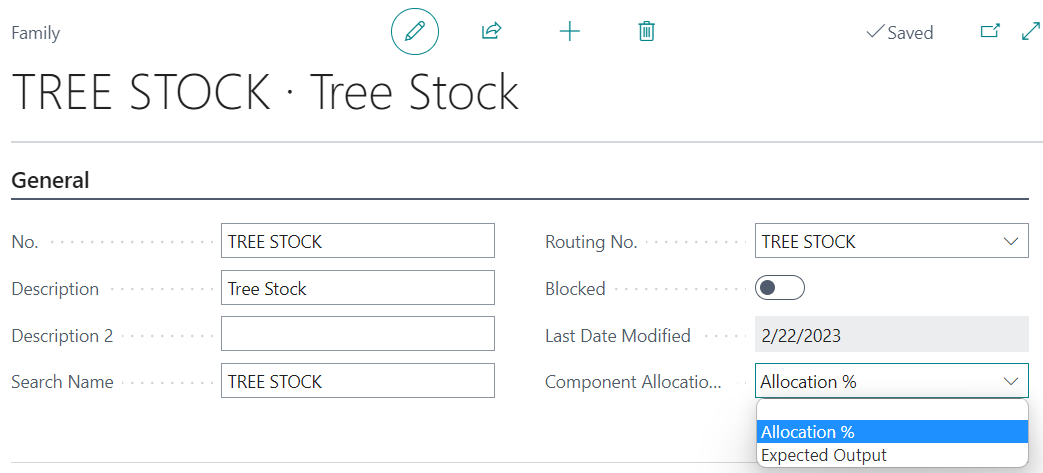Click the No. input field

(x=358, y=241)
